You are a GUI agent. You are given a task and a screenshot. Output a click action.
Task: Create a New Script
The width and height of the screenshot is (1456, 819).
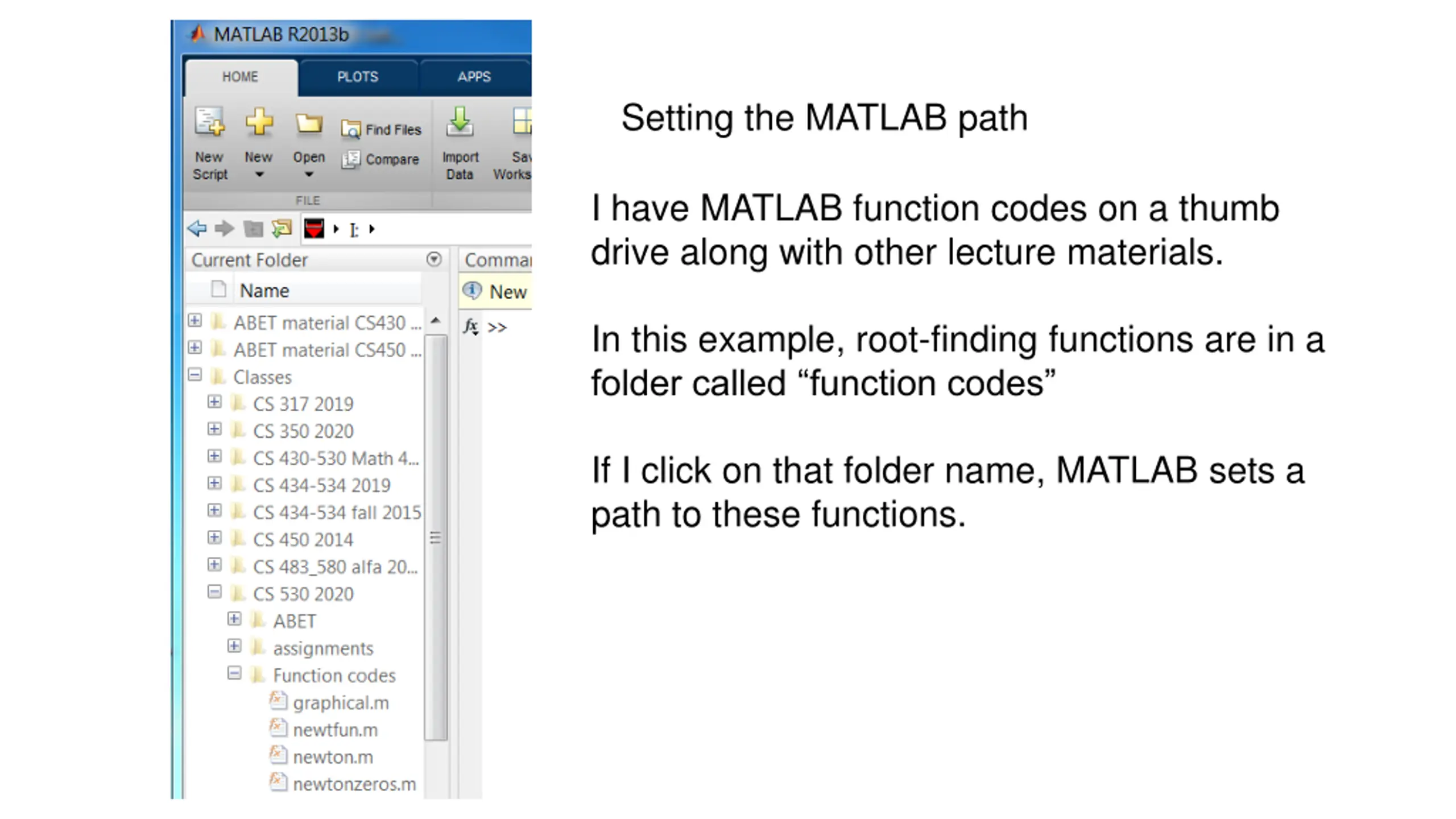[x=209, y=144]
